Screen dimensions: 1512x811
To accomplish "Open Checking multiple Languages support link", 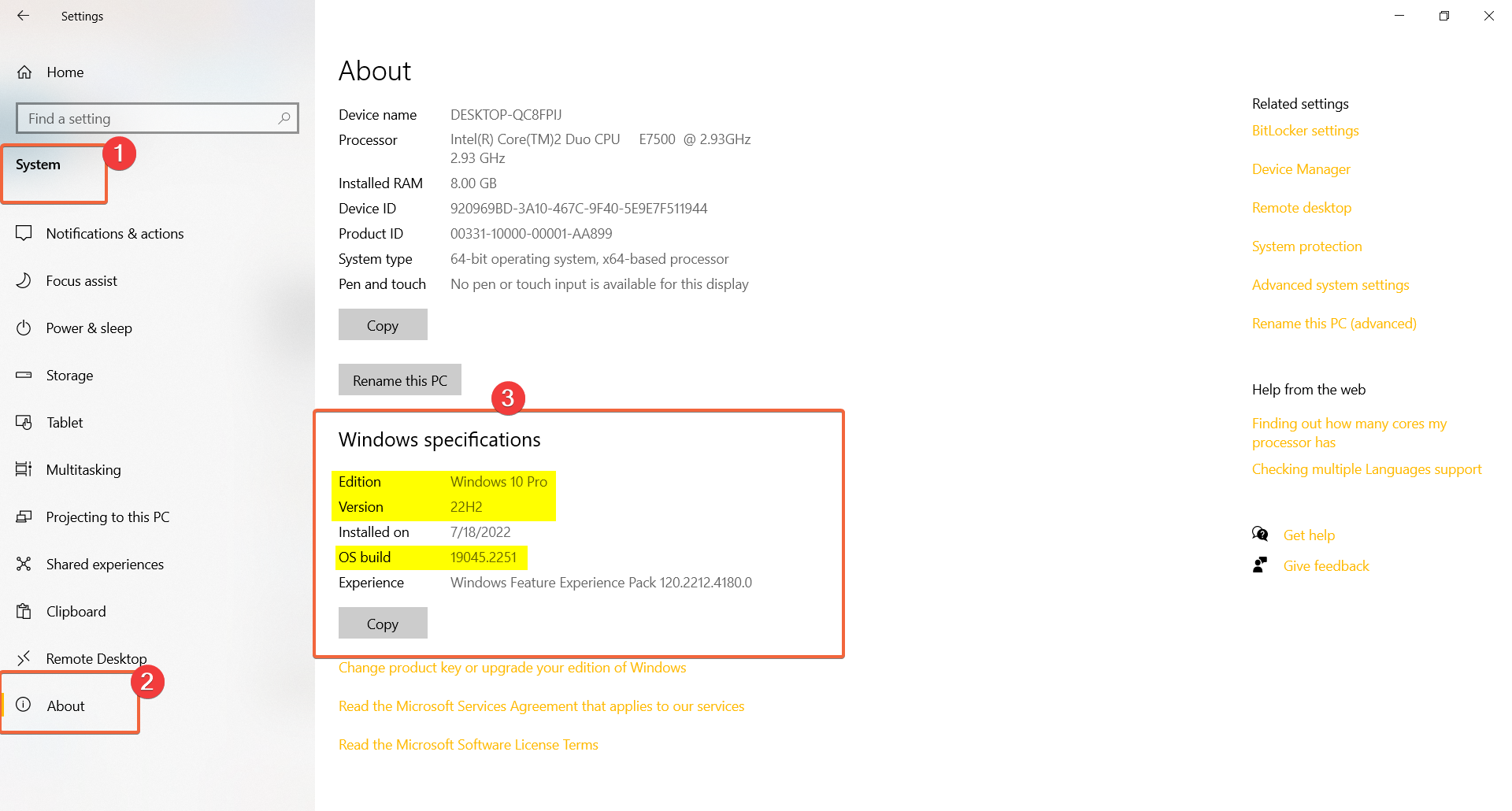I will click(1367, 469).
